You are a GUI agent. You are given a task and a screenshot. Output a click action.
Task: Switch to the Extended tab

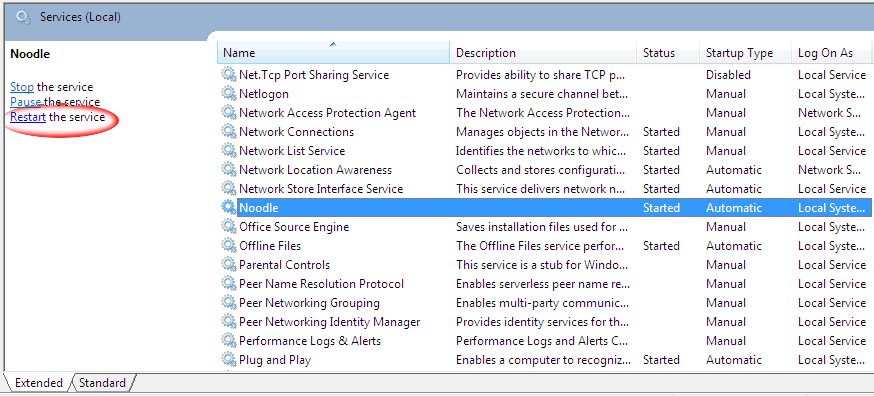pos(38,383)
